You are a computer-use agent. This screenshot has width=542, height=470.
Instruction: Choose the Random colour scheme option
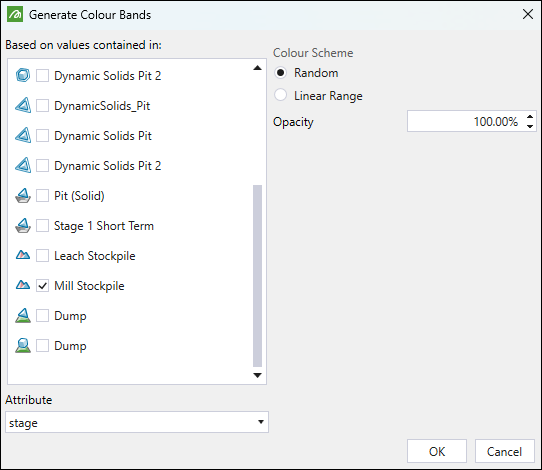(x=280, y=73)
